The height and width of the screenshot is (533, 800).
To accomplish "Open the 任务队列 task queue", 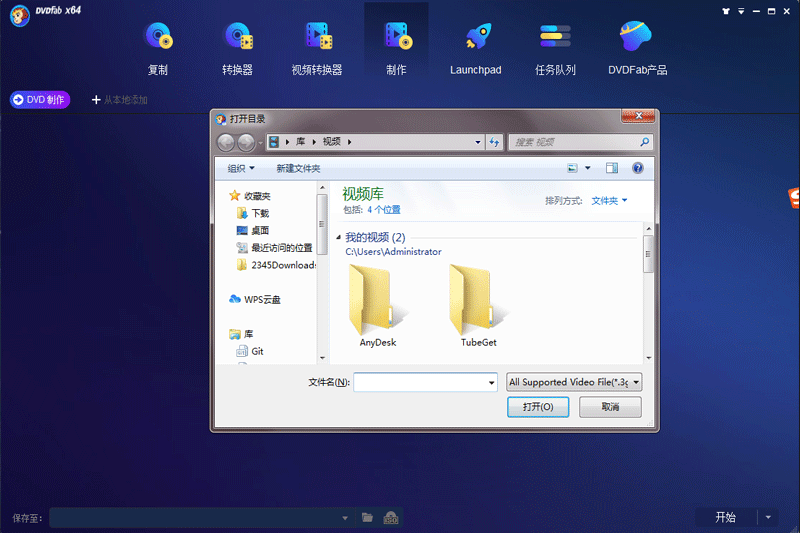I will tap(554, 47).
